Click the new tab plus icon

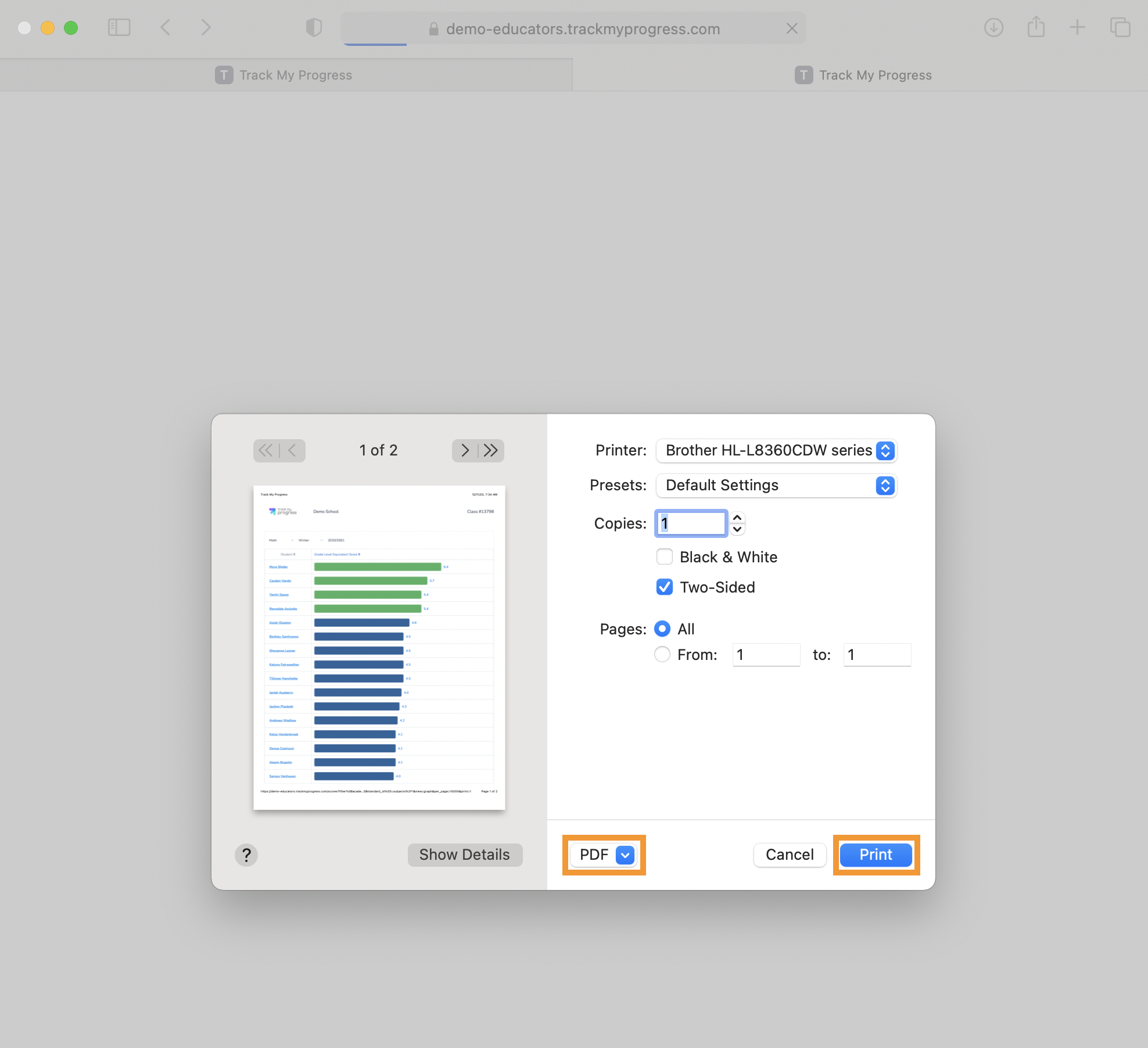pyautogui.click(x=1077, y=28)
